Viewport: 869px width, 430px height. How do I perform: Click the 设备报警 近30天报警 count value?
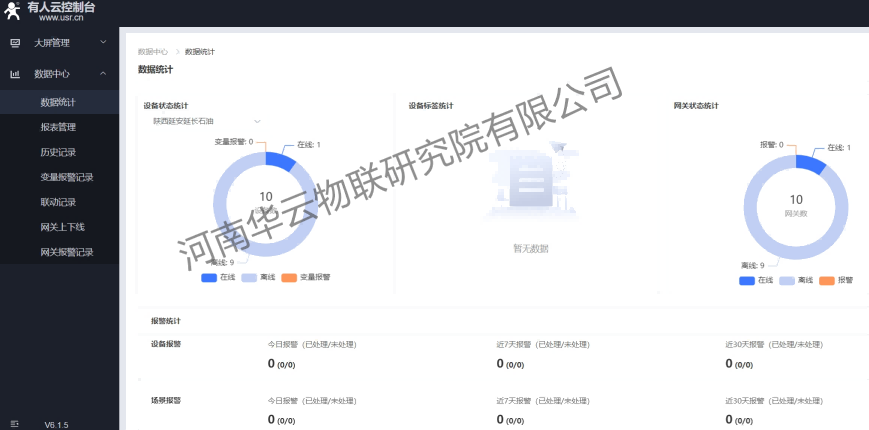(739, 364)
